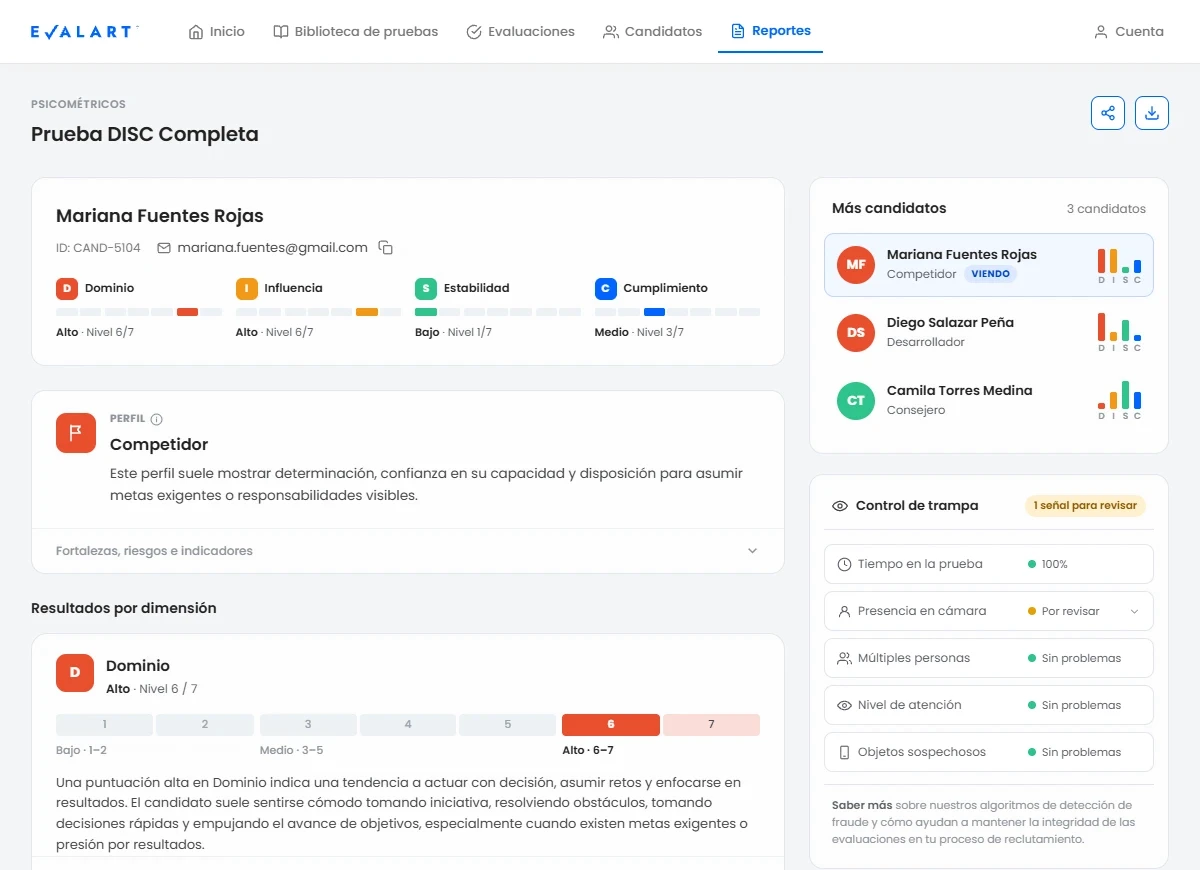Click the phone icon for Objetos sospechosos
This screenshot has height=870, width=1200.
844,752
